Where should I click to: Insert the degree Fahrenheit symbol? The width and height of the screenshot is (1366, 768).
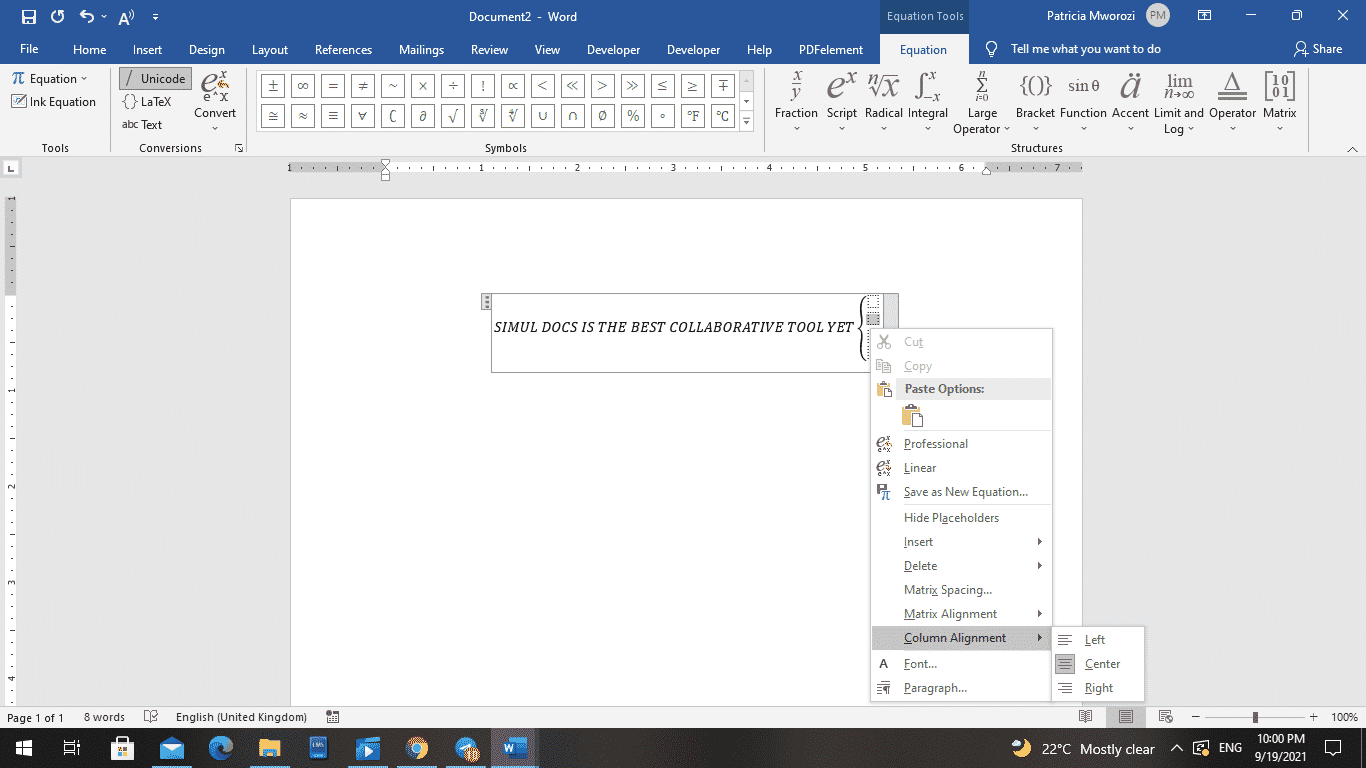pos(692,116)
